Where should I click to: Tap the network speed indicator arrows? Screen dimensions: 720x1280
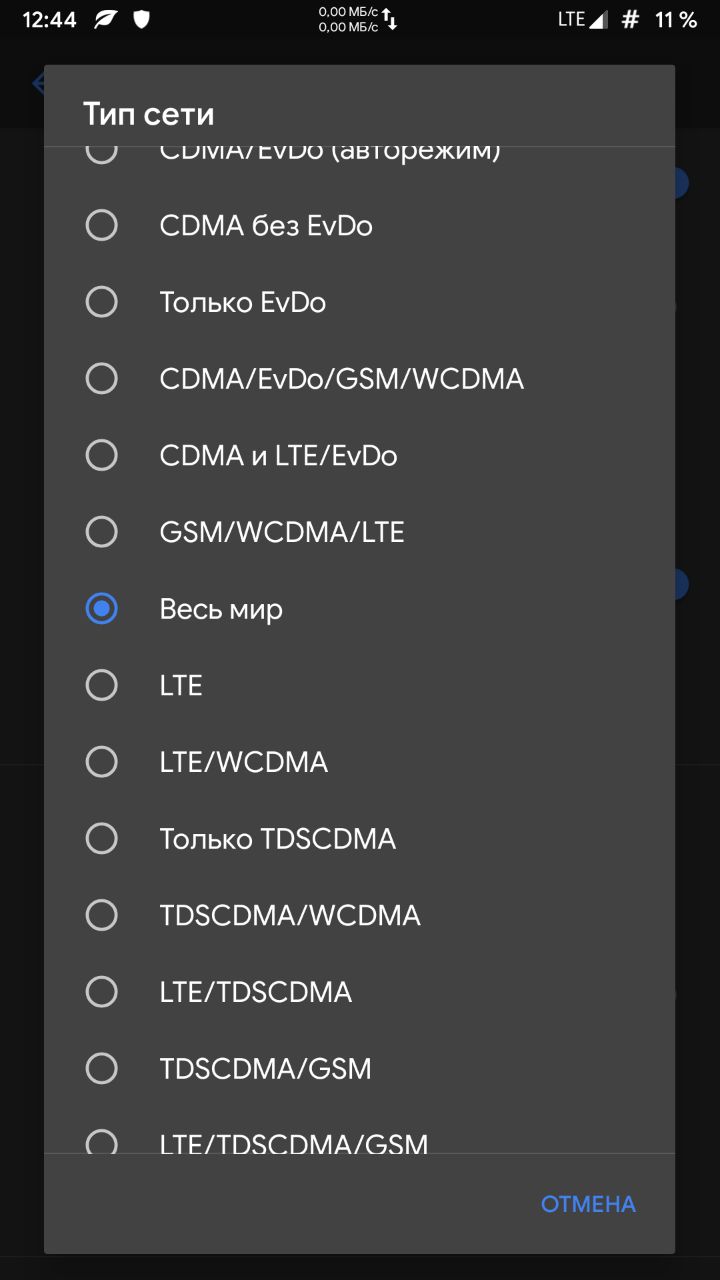click(390, 19)
